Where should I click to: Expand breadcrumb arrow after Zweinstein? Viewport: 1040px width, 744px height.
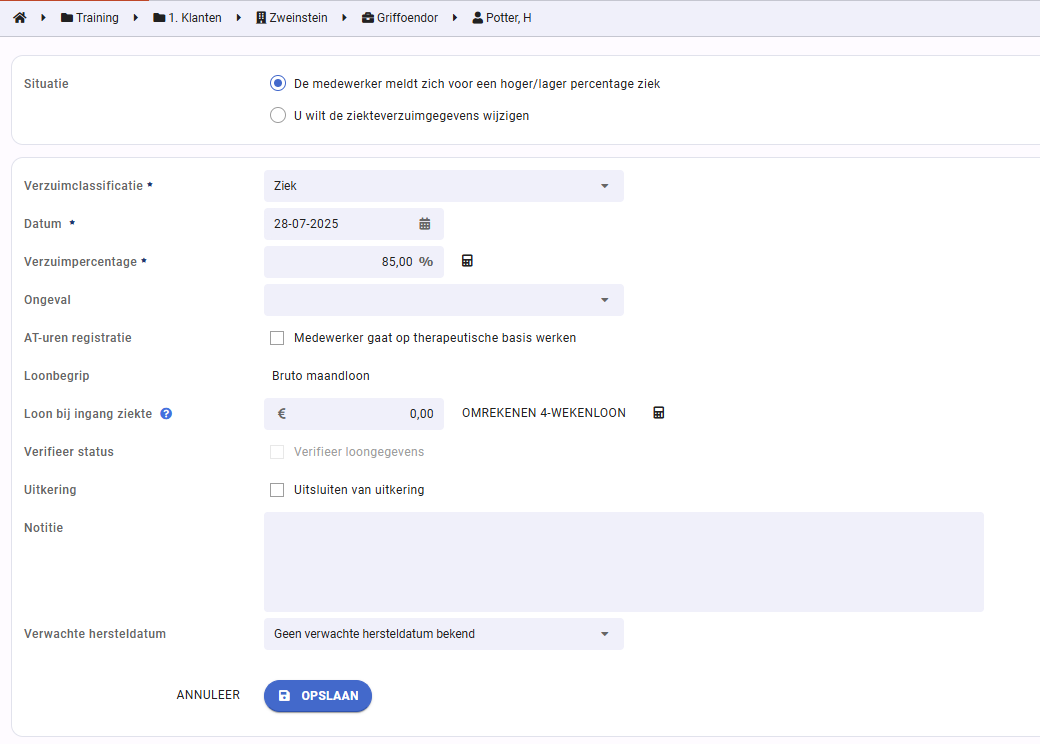344,18
